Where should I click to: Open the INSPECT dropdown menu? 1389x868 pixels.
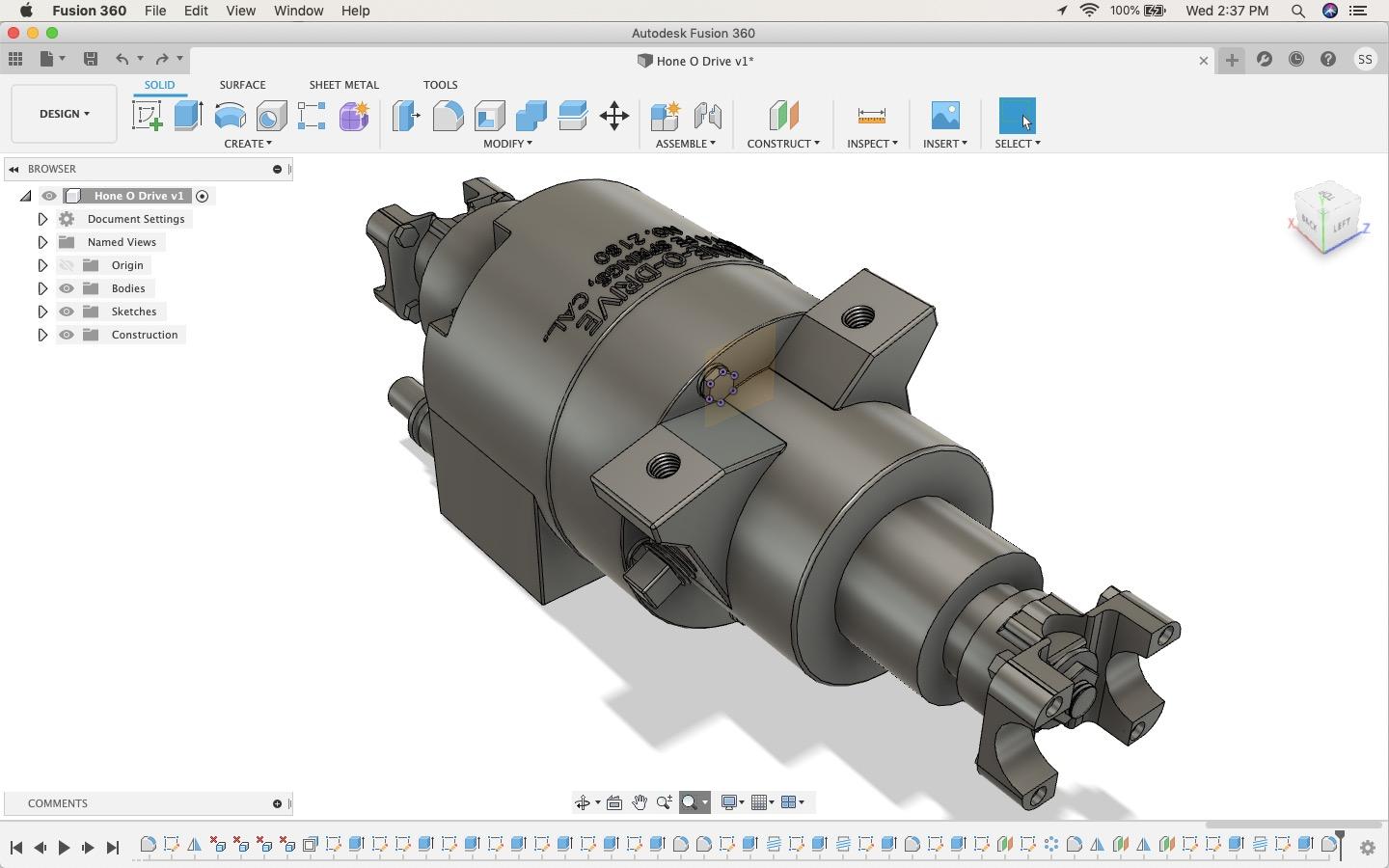click(872, 144)
